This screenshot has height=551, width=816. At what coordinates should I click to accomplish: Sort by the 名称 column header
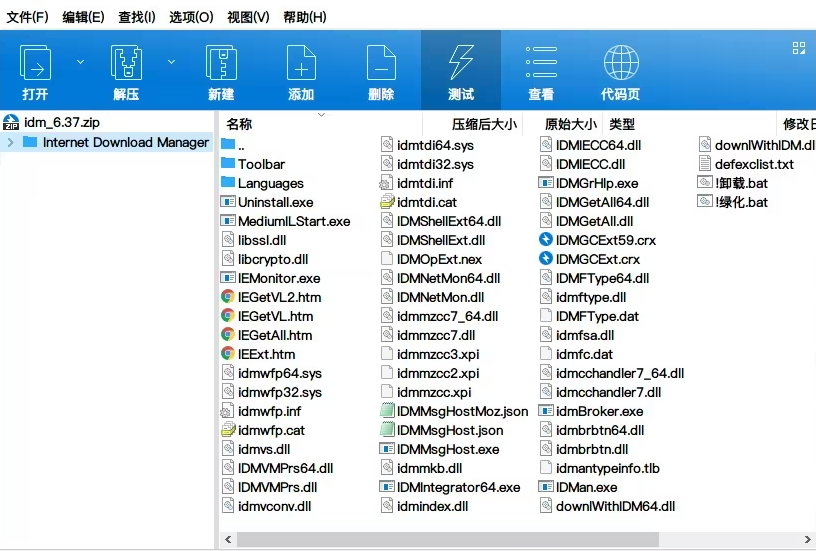(x=239, y=124)
